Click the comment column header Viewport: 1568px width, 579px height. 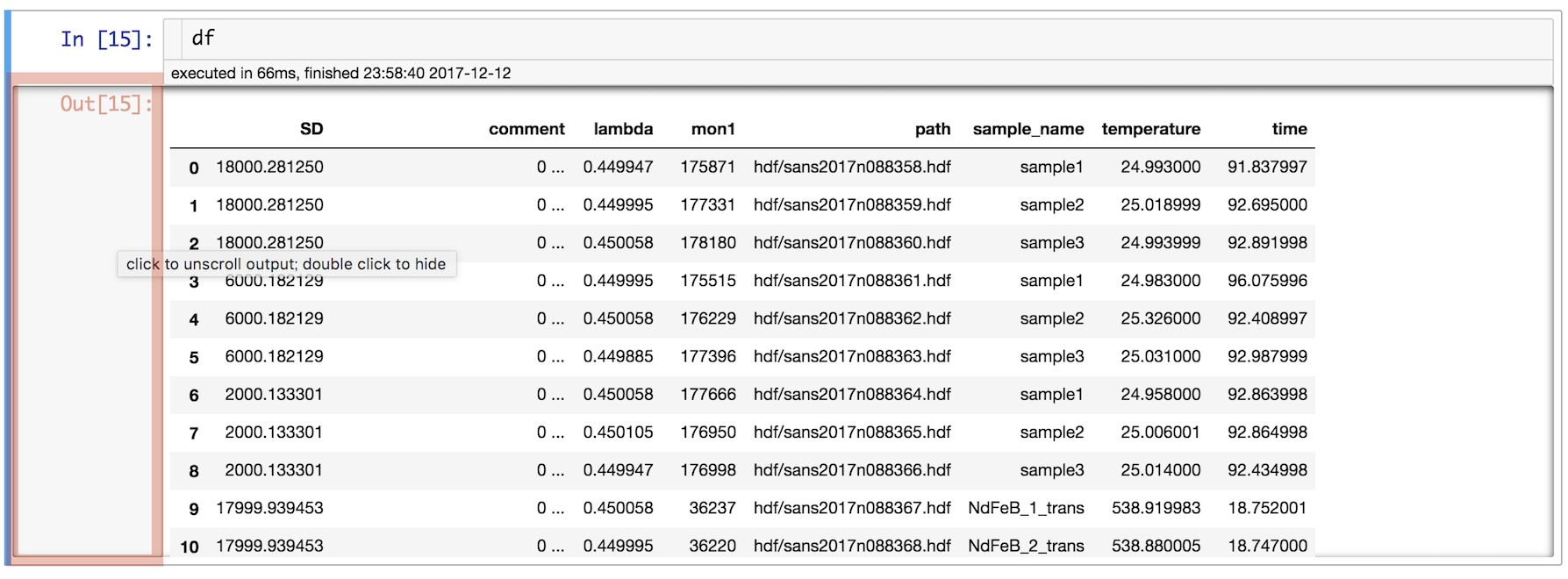tap(526, 129)
